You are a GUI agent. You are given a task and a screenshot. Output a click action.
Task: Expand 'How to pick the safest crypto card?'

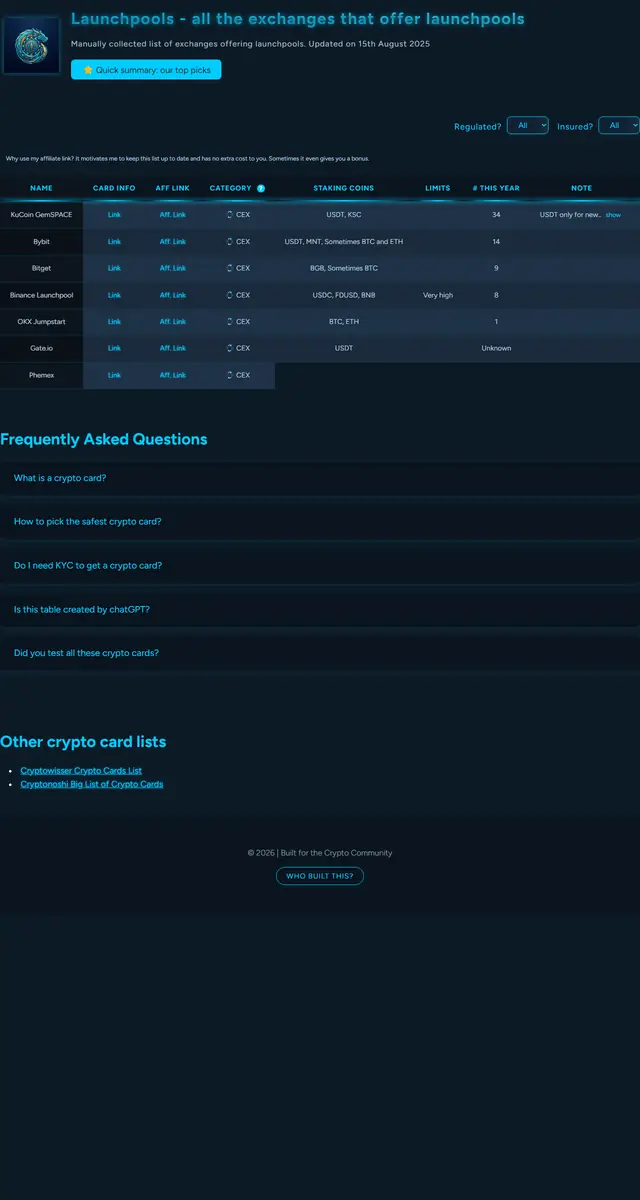pos(320,522)
